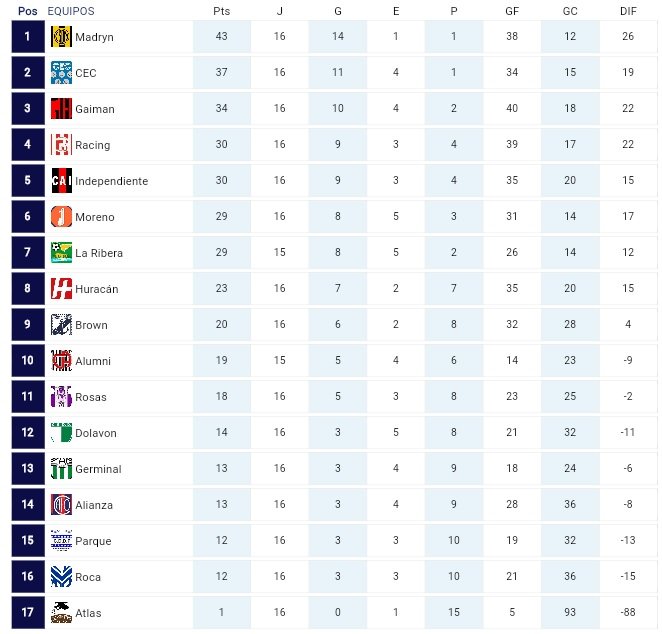Click the Germinal team name
662x634 pixels.
point(98,469)
